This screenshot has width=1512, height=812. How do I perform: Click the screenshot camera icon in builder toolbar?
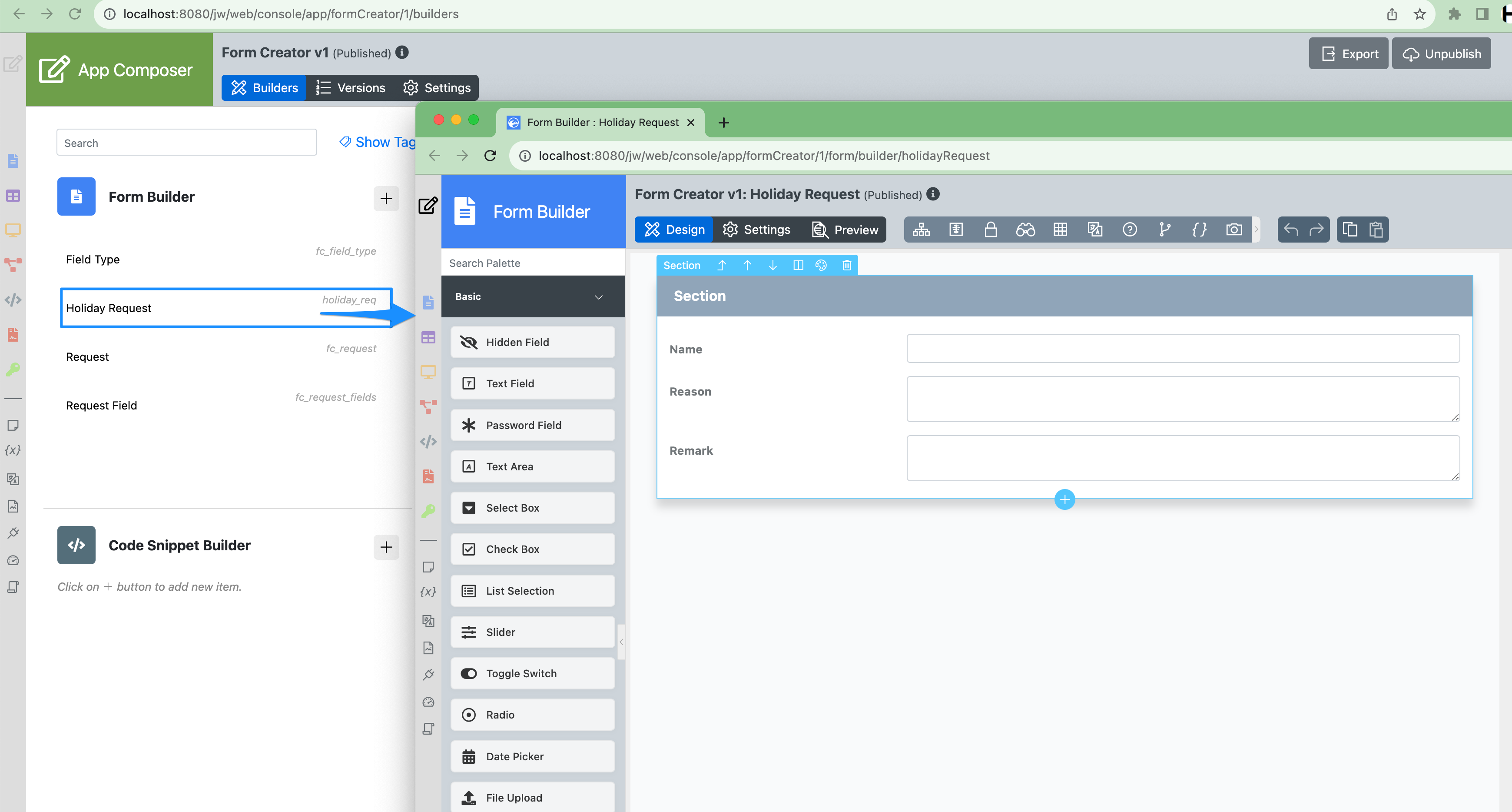(x=1234, y=230)
